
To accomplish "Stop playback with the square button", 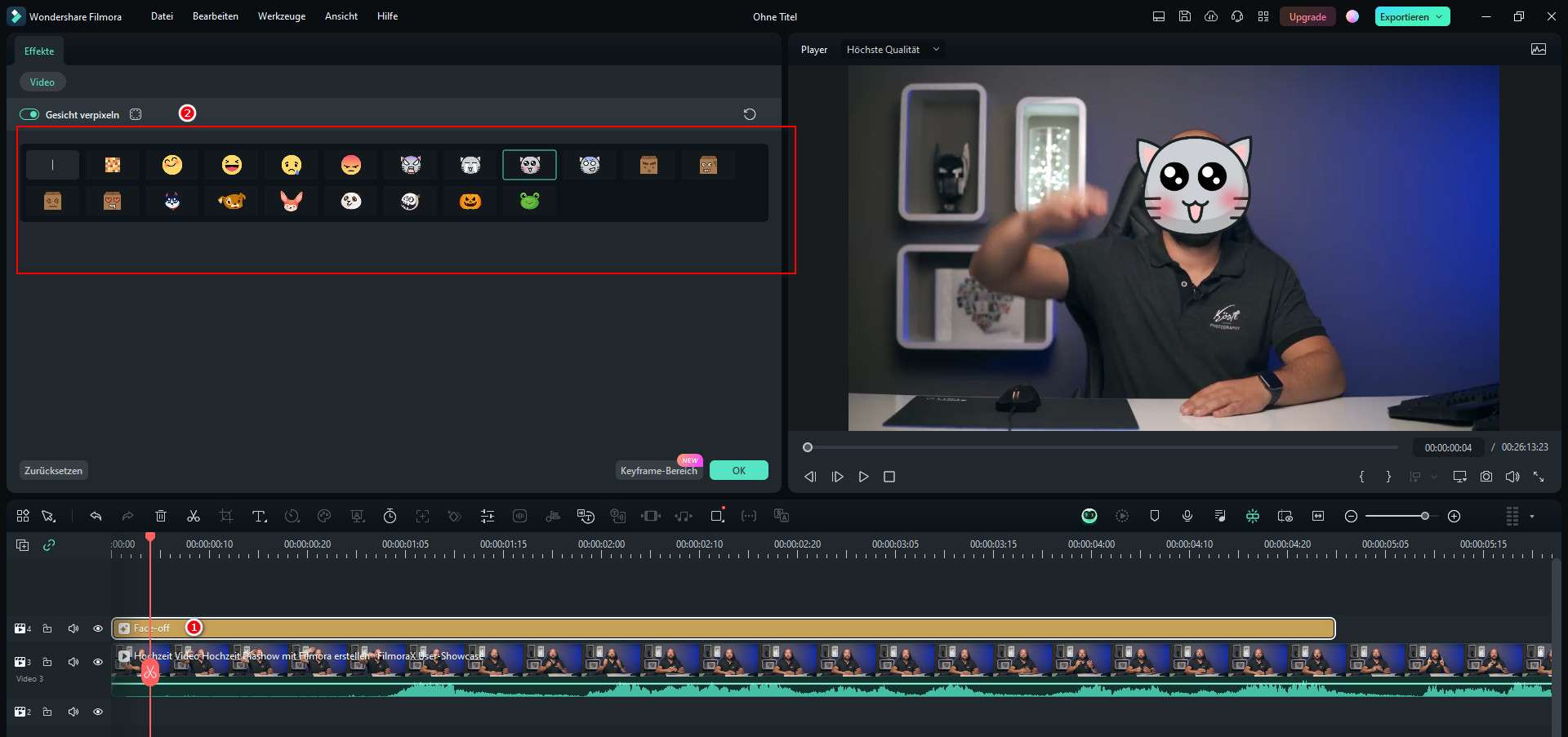I will [x=889, y=477].
